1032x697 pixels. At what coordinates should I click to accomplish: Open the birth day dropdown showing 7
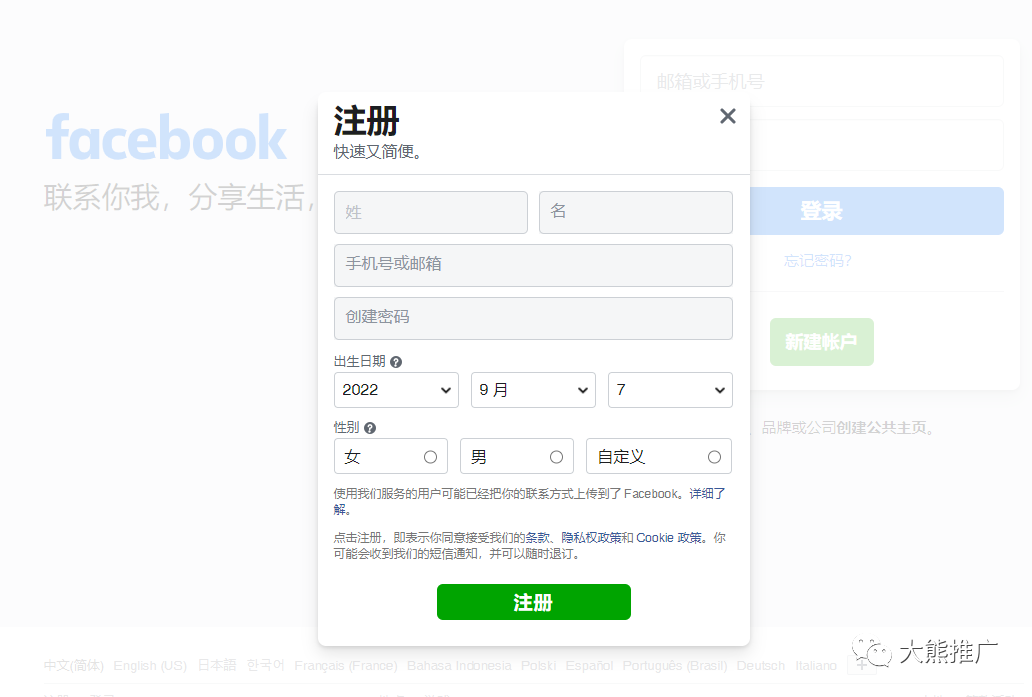(670, 390)
